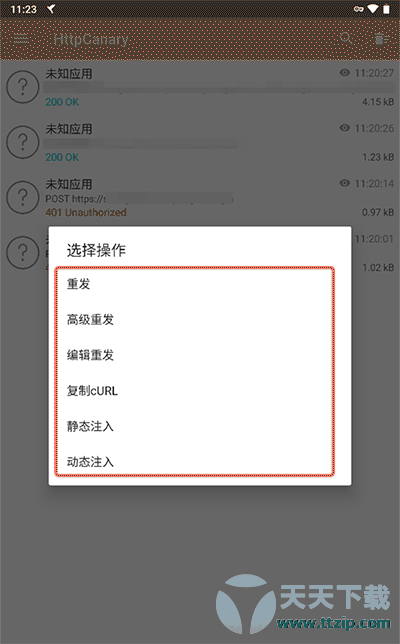Open the hamburger navigation menu
400x644 pixels.
[21, 39]
